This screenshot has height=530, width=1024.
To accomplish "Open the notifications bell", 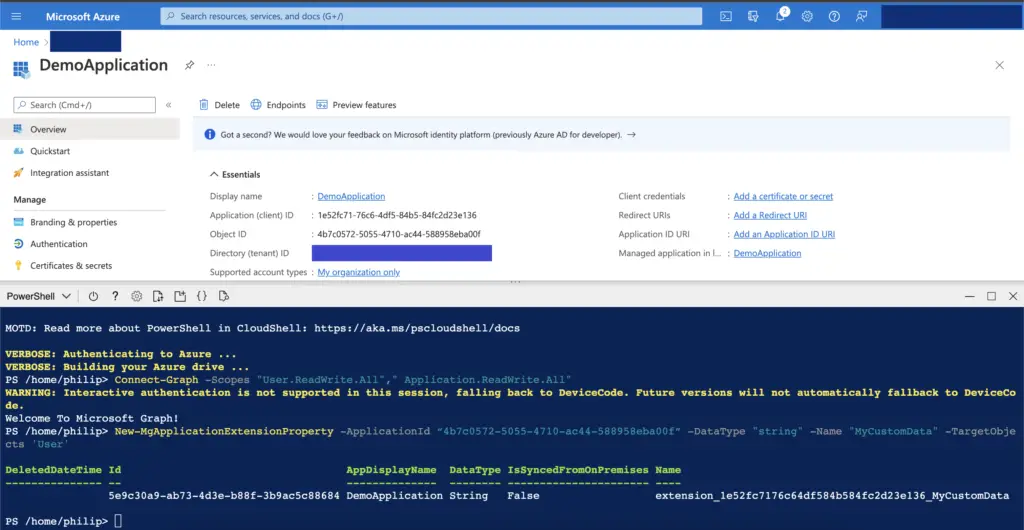I will (x=780, y=16).
